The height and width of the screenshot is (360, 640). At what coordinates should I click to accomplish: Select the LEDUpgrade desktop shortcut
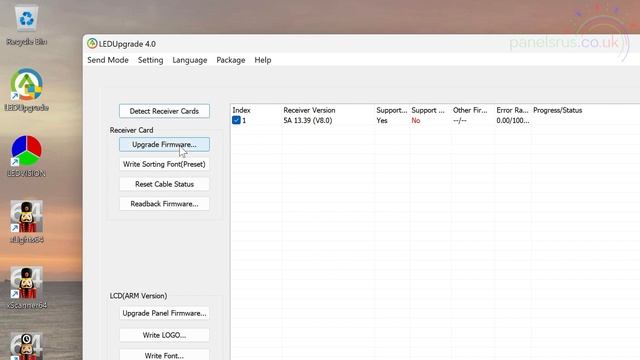coord(27,91)
